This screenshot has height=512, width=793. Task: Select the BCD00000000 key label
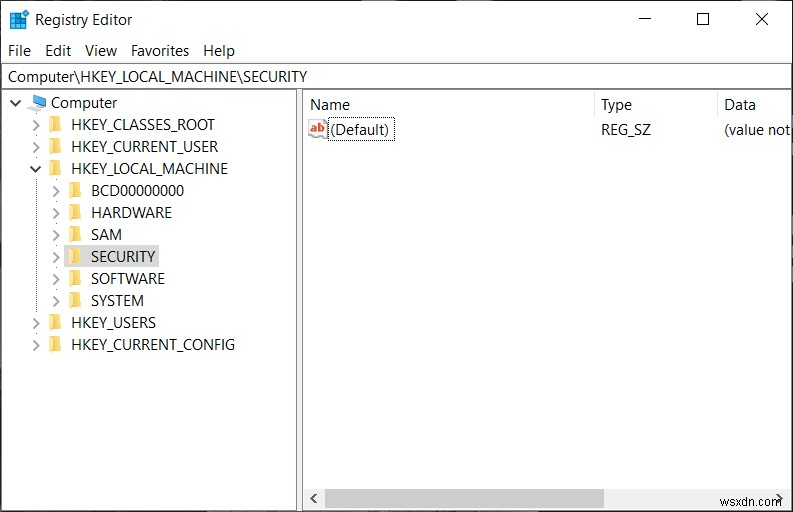pyautogui.click(x=138, y=191)
